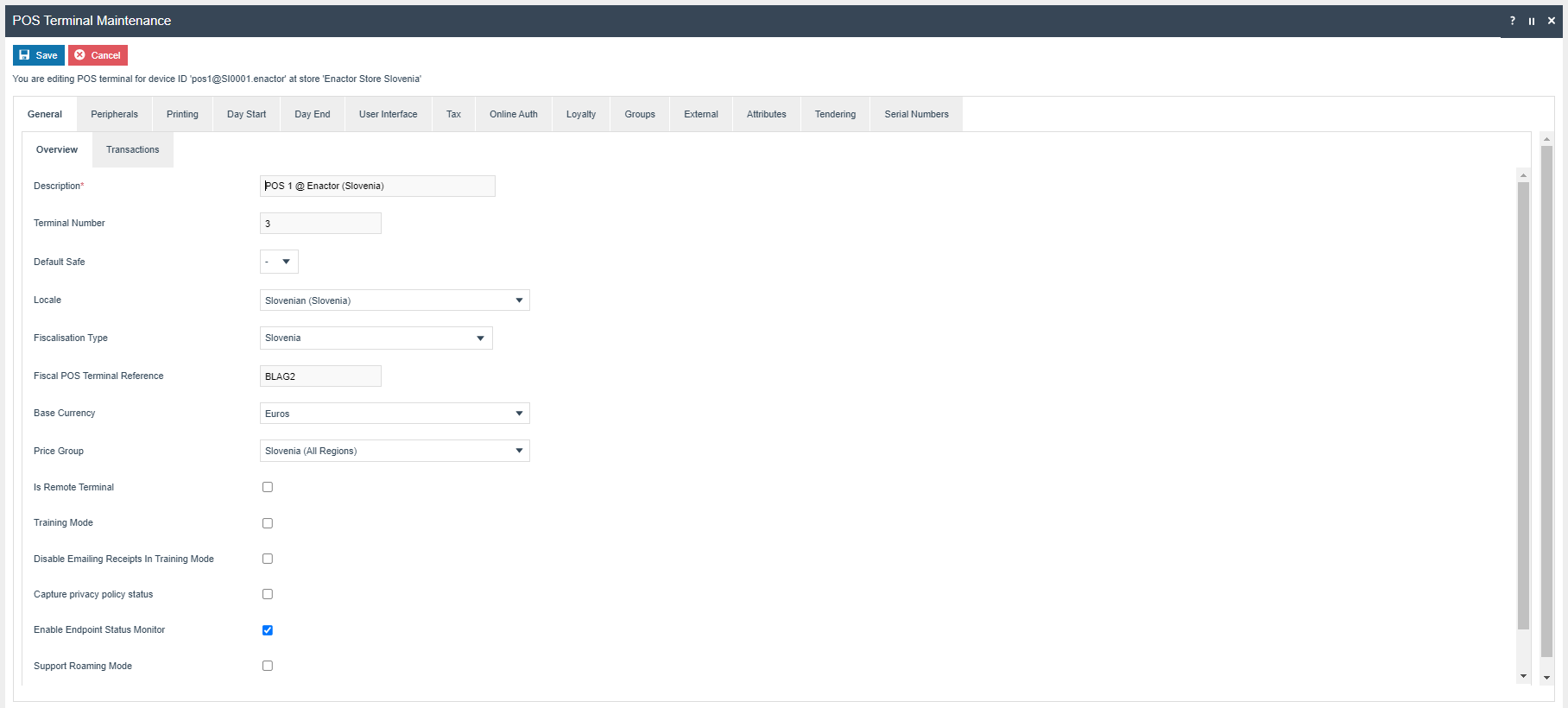
Task: Click the Save button
Action: [39, 55]
